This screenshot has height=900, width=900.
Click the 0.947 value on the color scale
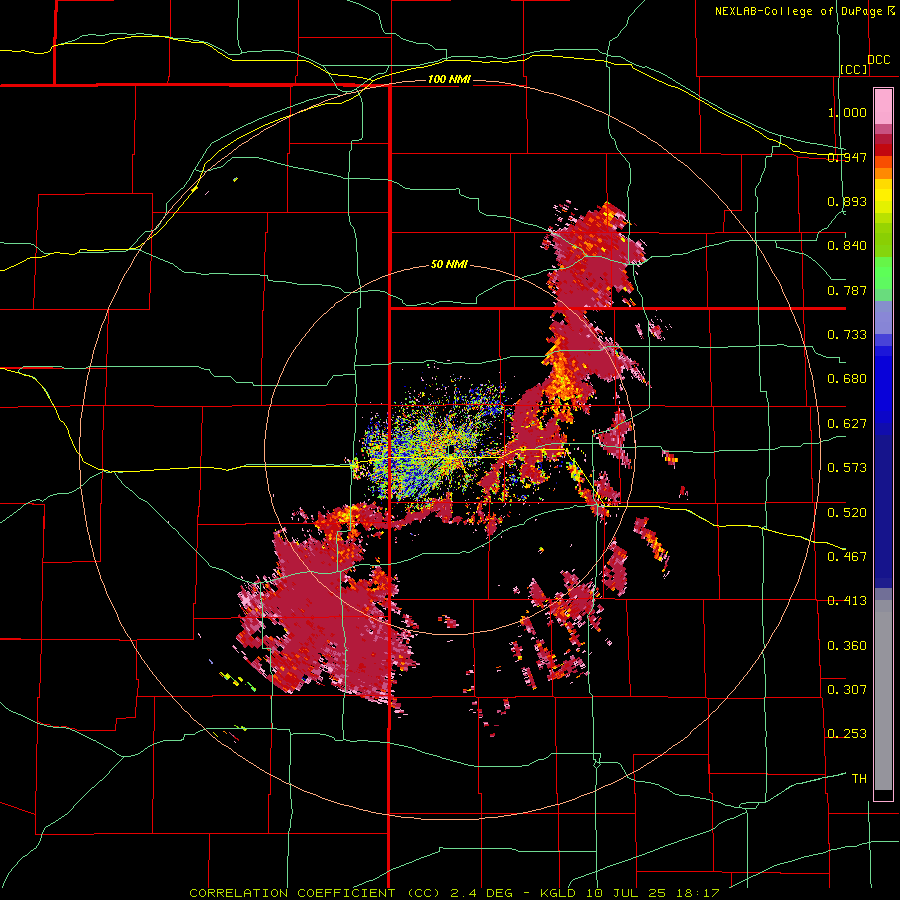(847, 157)
